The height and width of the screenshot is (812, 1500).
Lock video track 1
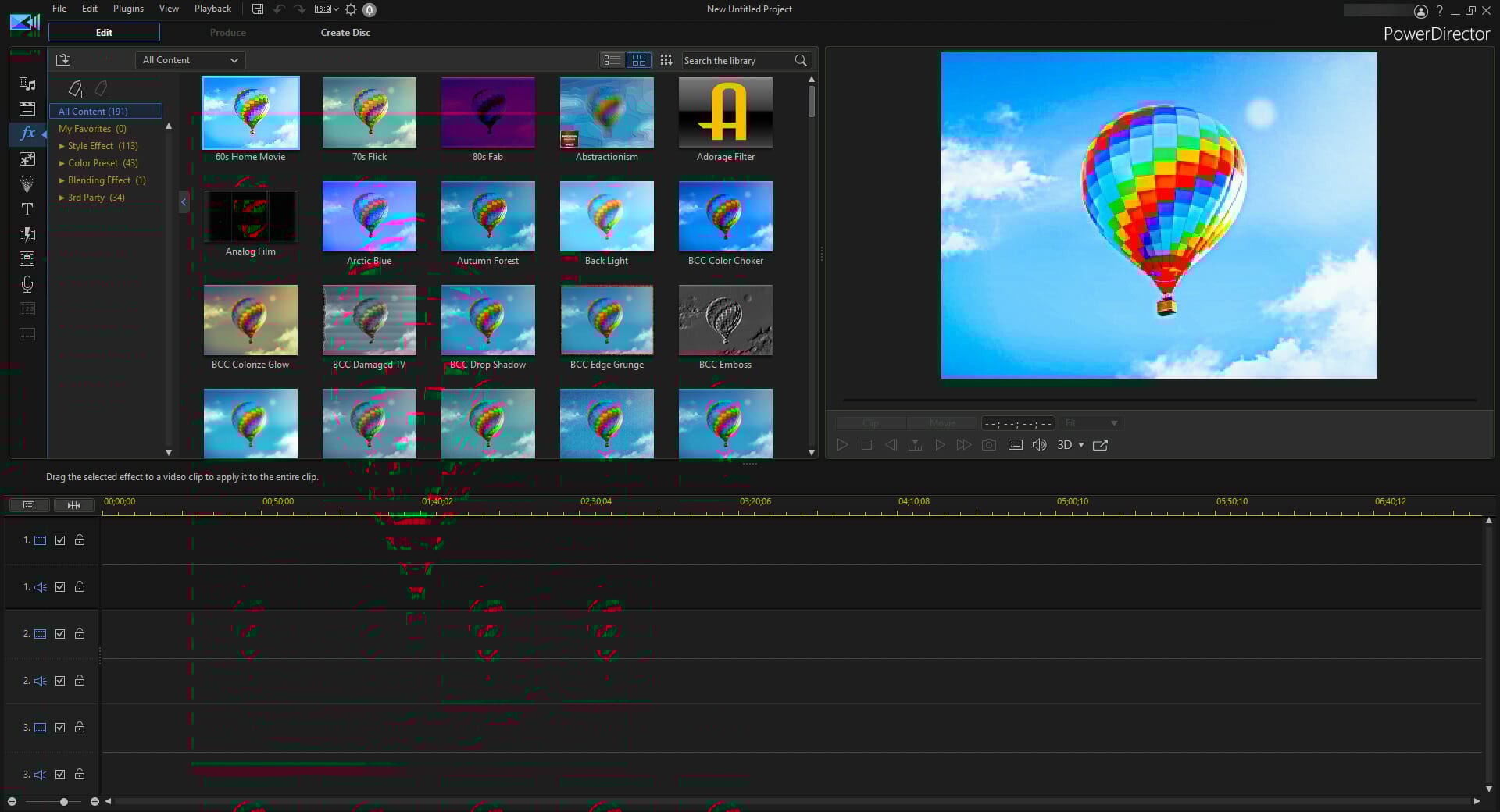[80, 540]
